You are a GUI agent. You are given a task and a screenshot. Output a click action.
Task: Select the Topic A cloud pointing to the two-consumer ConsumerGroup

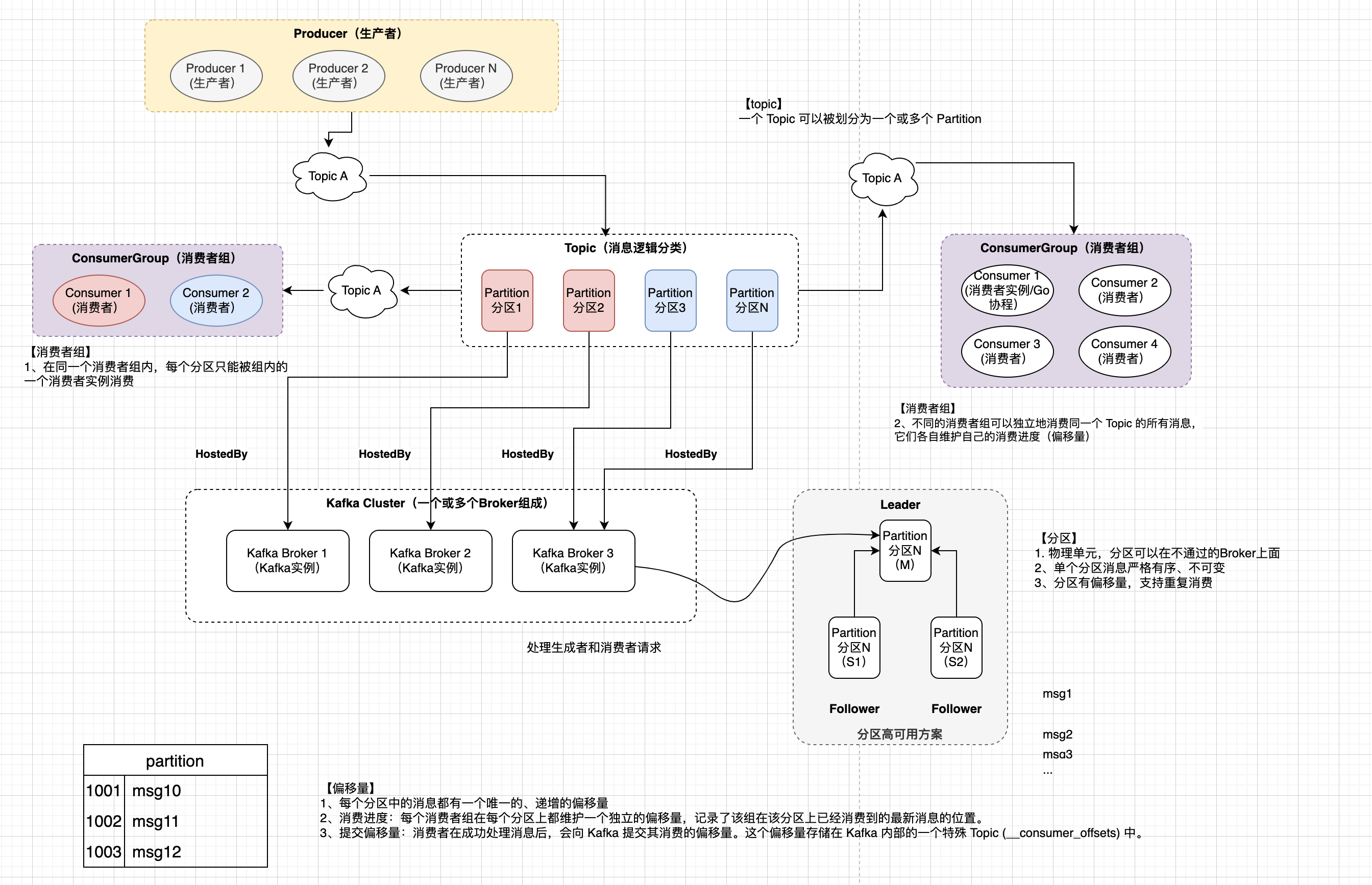click(362, 291)
